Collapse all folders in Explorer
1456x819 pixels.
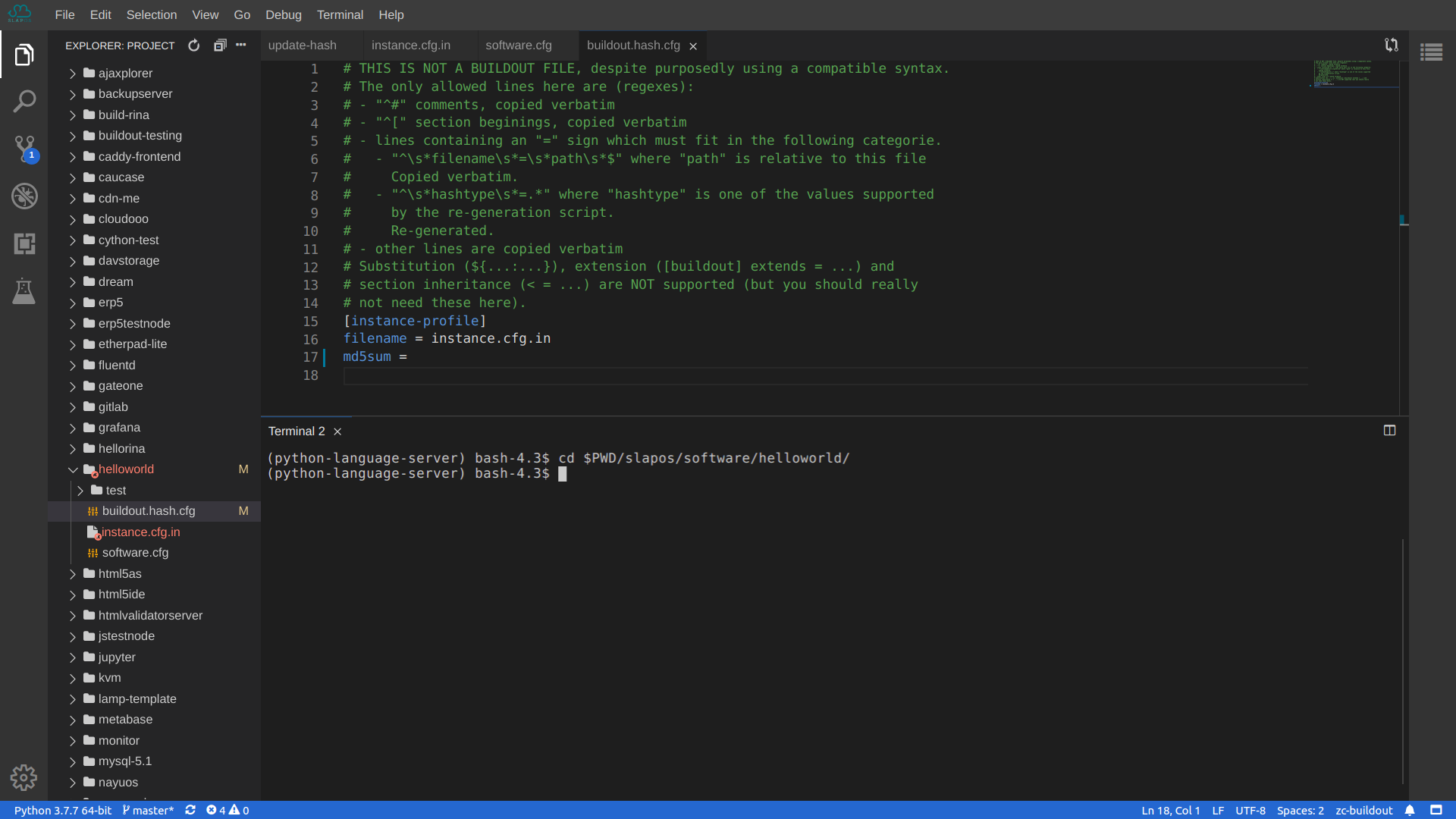point(220,45)
